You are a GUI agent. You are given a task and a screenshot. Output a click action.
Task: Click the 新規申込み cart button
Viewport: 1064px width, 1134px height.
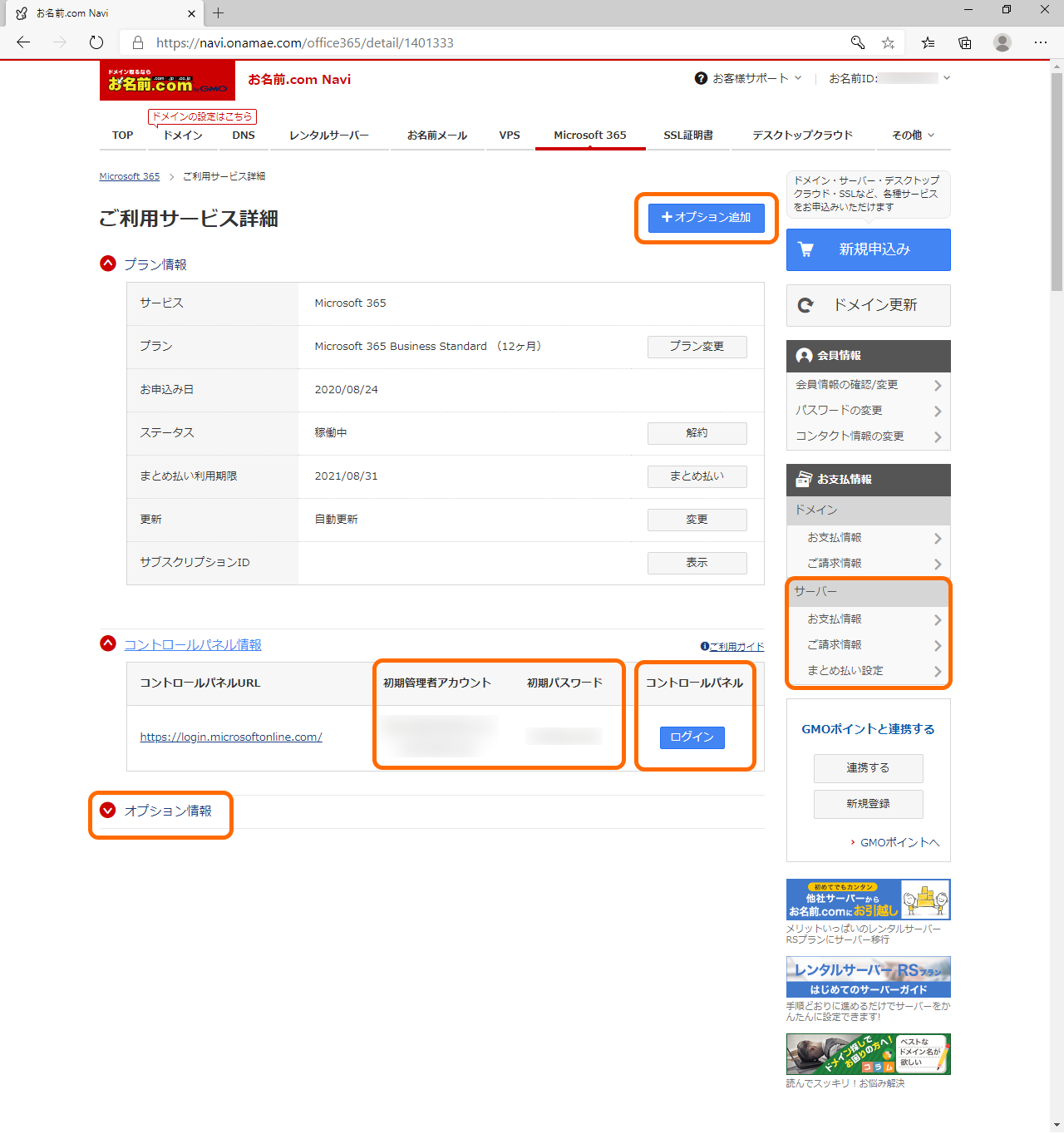[869, 249]
